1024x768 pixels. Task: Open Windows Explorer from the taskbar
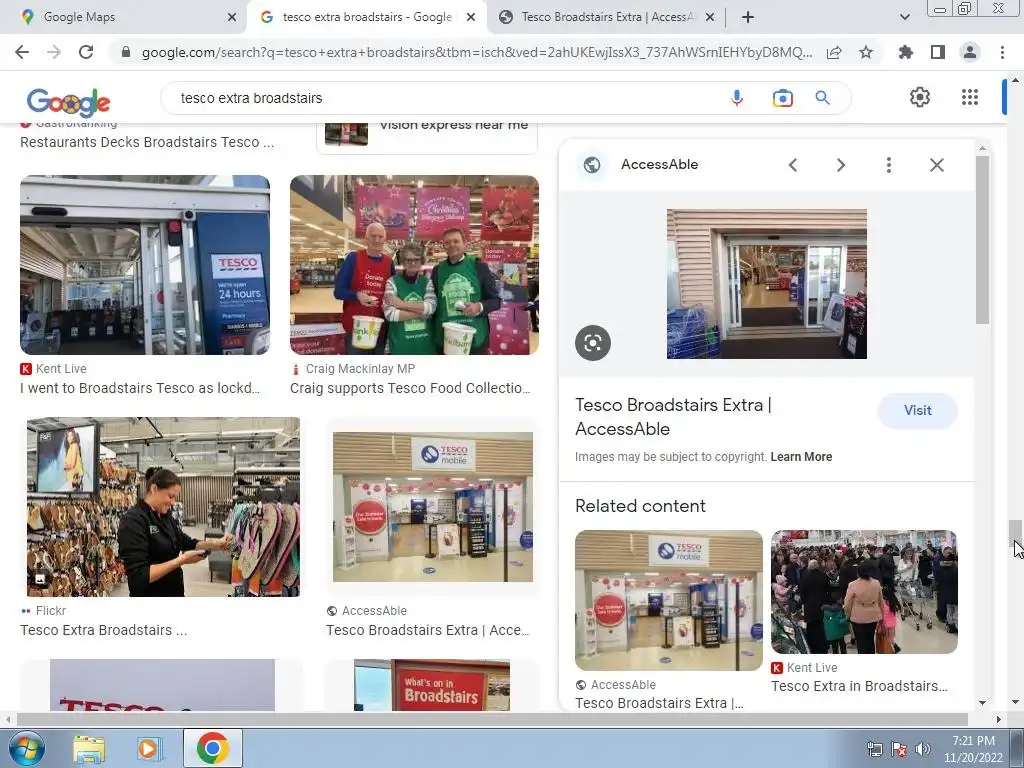89,749
